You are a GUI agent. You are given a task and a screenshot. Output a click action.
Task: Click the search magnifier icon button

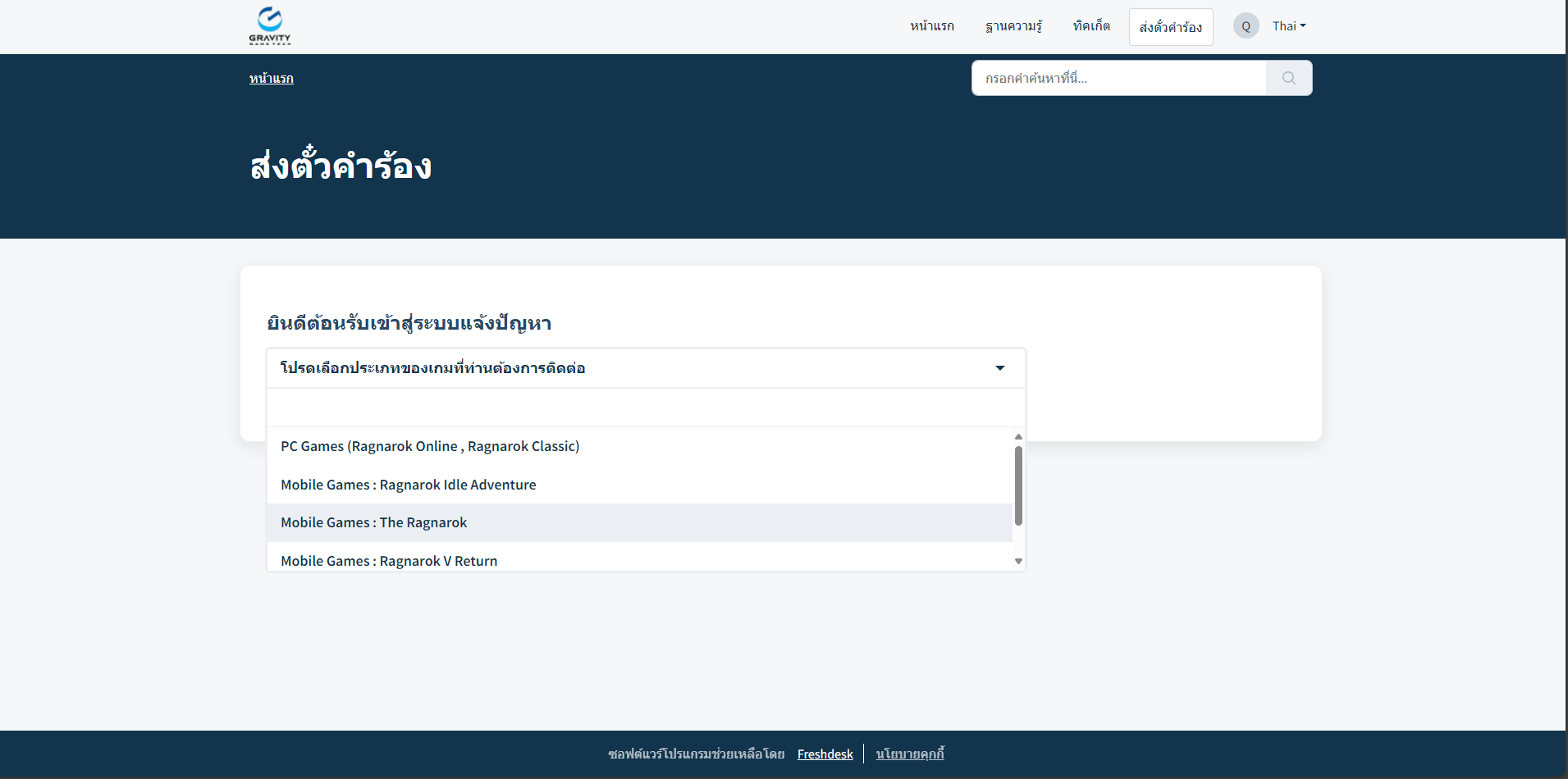click(x=1289, y=78)
